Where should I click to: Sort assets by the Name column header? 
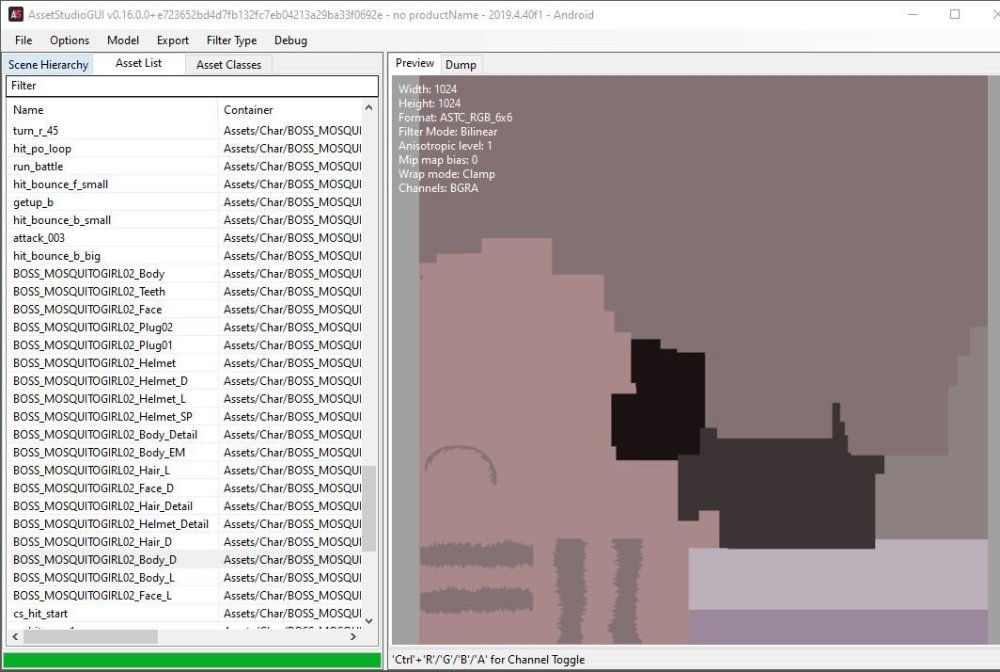pyautogui.click(x=28, y=109)
